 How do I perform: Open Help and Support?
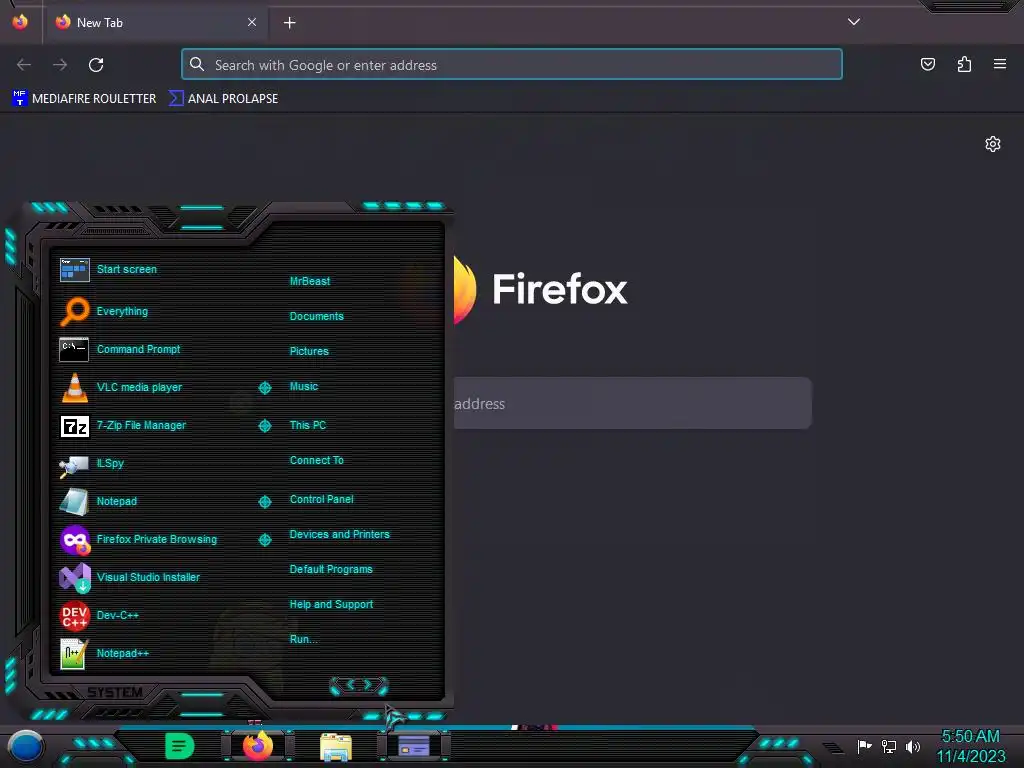point(331,605)
